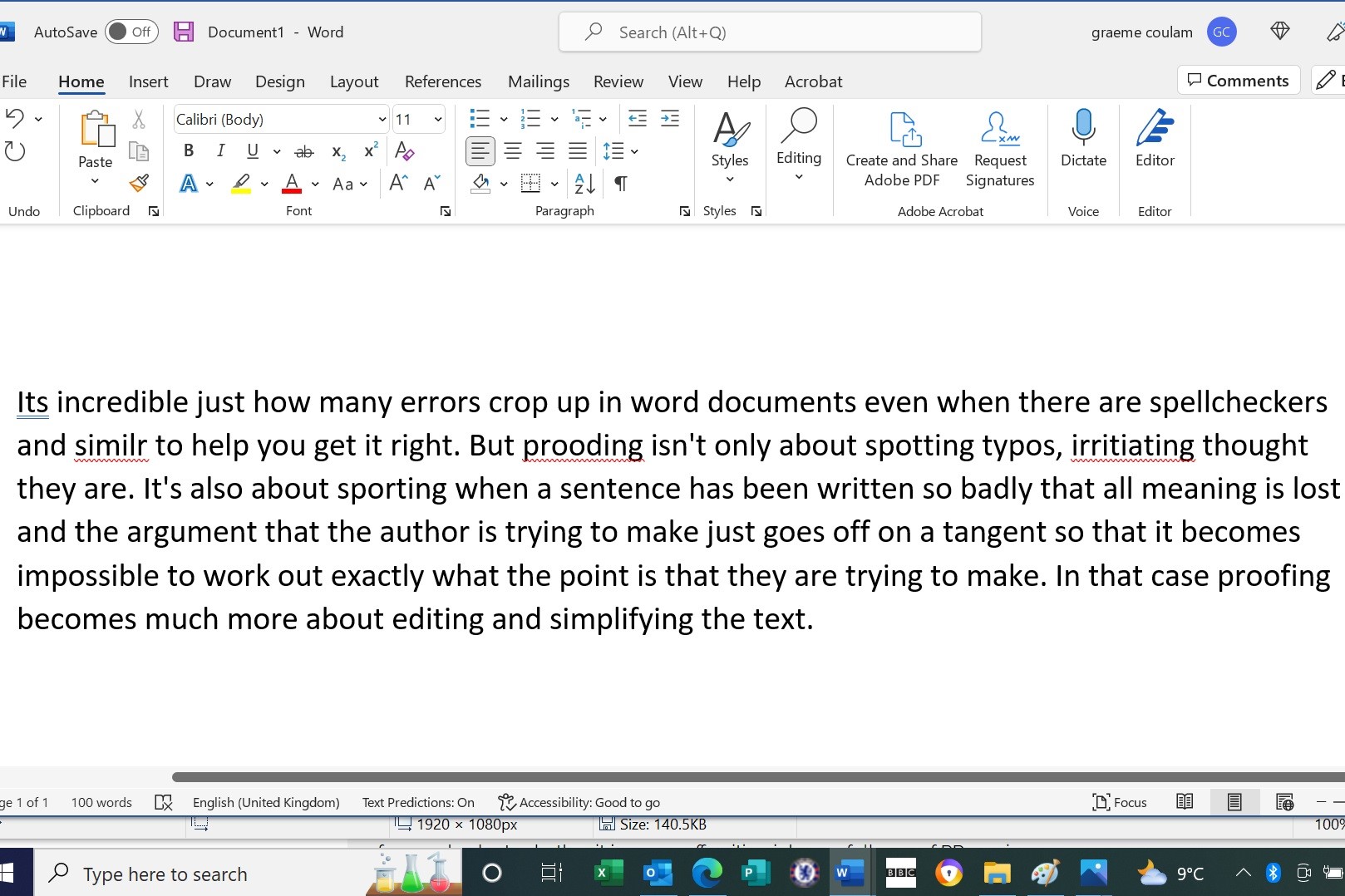Screen dimensions: 1345x896
Task: Open the font name dropdown
Action: point(382,120)
